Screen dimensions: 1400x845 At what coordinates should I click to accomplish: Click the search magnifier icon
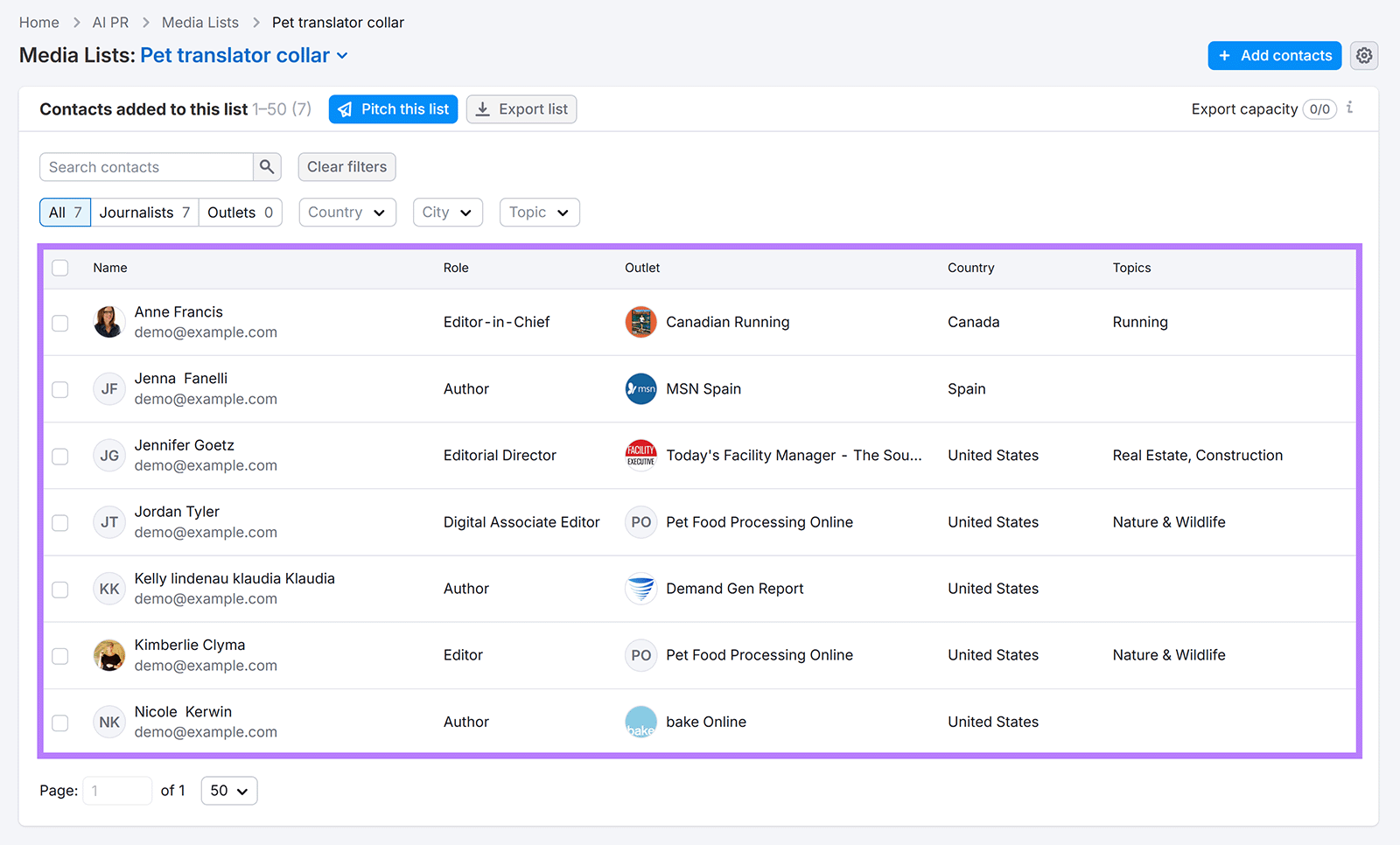click(267, 166)
